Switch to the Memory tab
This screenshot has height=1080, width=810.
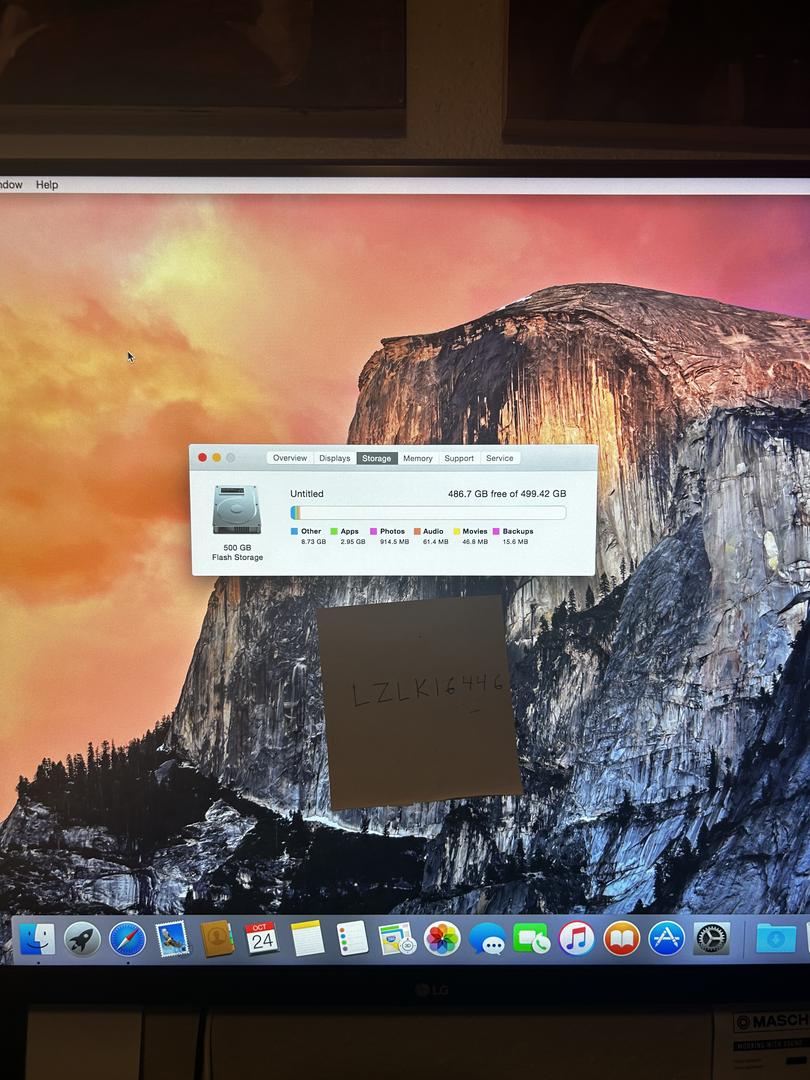417,458
